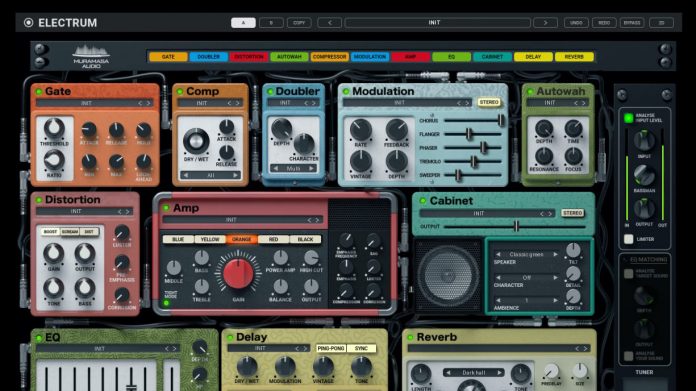Disable the Doubler pedal

point(270,91)
